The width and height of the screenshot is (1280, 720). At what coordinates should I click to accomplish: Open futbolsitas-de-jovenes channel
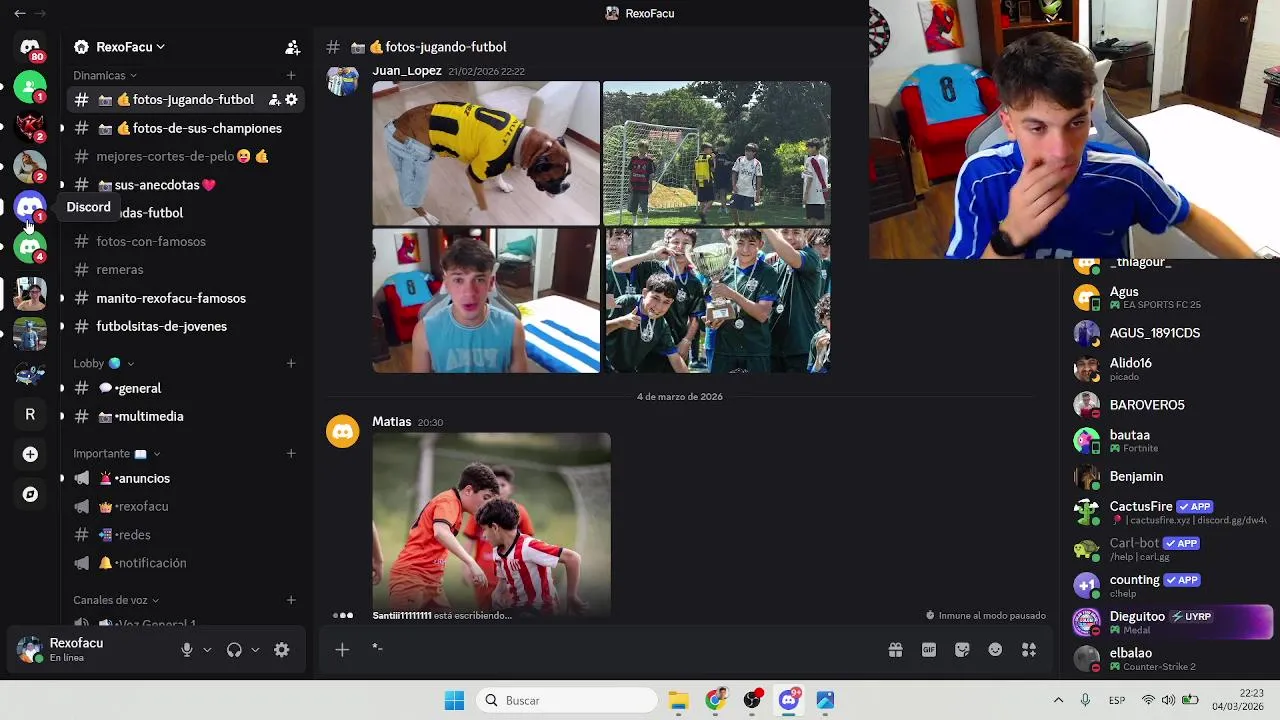click(x=186, y=326)
